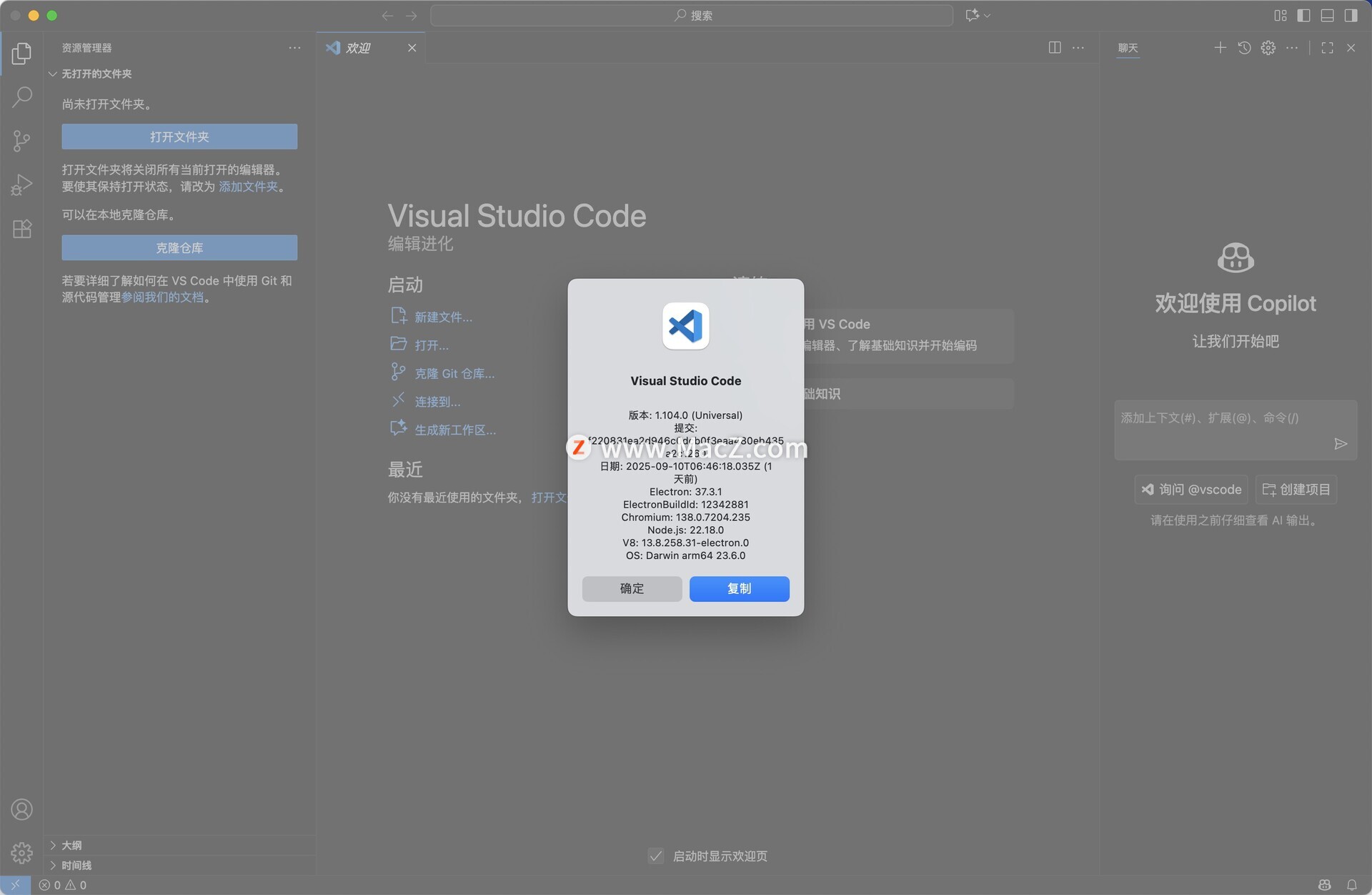Open chat settings gear

[1268, 48]
